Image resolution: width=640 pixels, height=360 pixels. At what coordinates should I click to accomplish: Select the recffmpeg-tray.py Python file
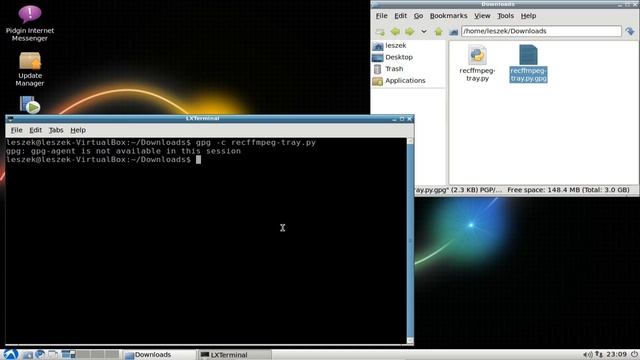click(x=477, y=64)
